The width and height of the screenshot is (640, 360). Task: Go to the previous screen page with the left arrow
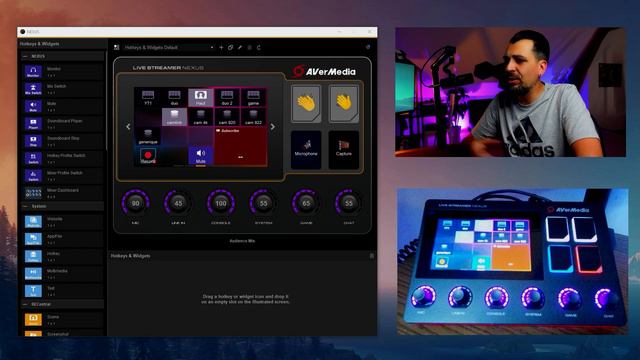point(128,127)
